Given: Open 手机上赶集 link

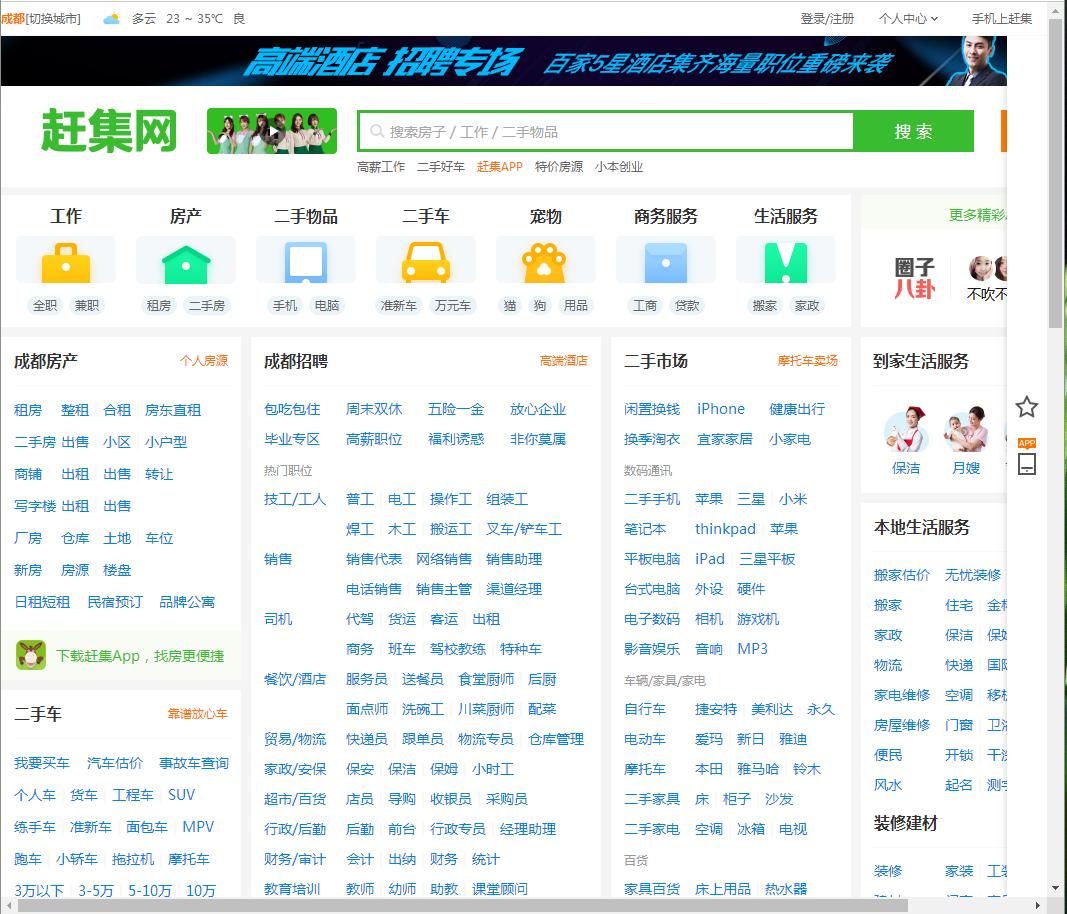Looking at the screenshot, I should pyautogui.click(x=1002, y=19).
